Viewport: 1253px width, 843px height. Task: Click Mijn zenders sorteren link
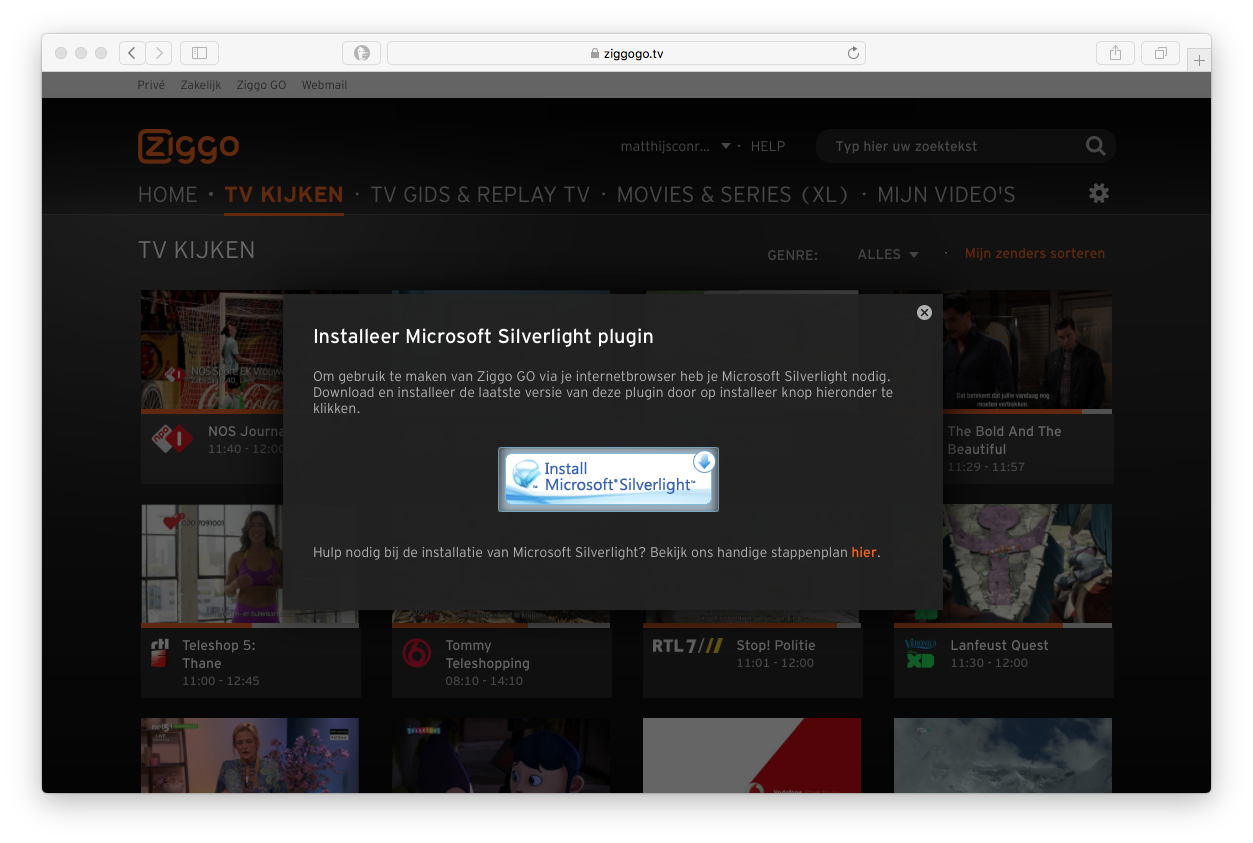pos(1034,254)
